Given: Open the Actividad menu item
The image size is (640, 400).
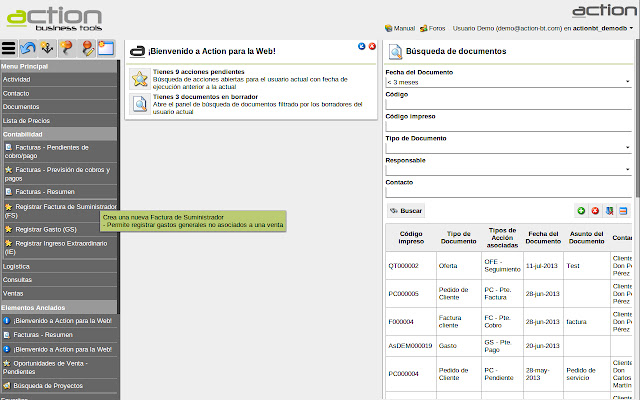Looking at the screenshot, I should click(59, 79).
